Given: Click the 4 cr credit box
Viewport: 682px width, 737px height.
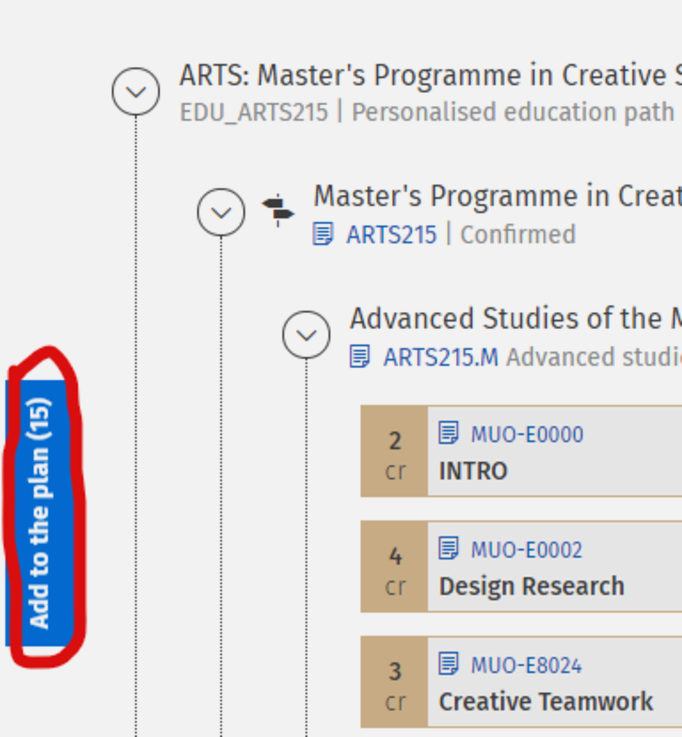Looking at the screenshot, I should click(395, 567).
